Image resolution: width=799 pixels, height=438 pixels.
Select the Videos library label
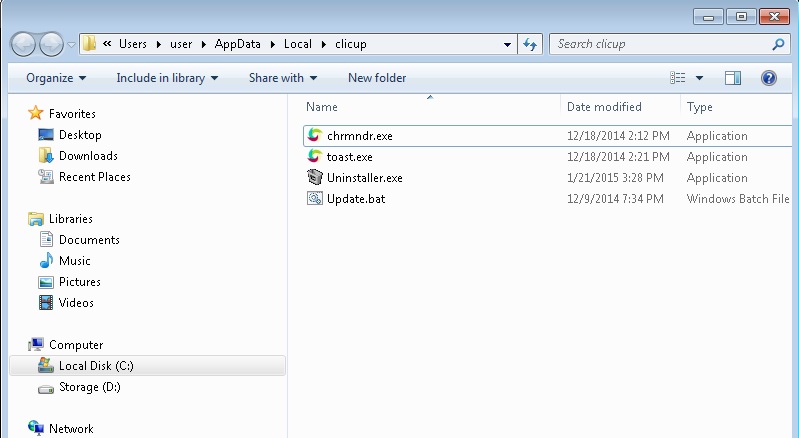(x=76, y=303)
